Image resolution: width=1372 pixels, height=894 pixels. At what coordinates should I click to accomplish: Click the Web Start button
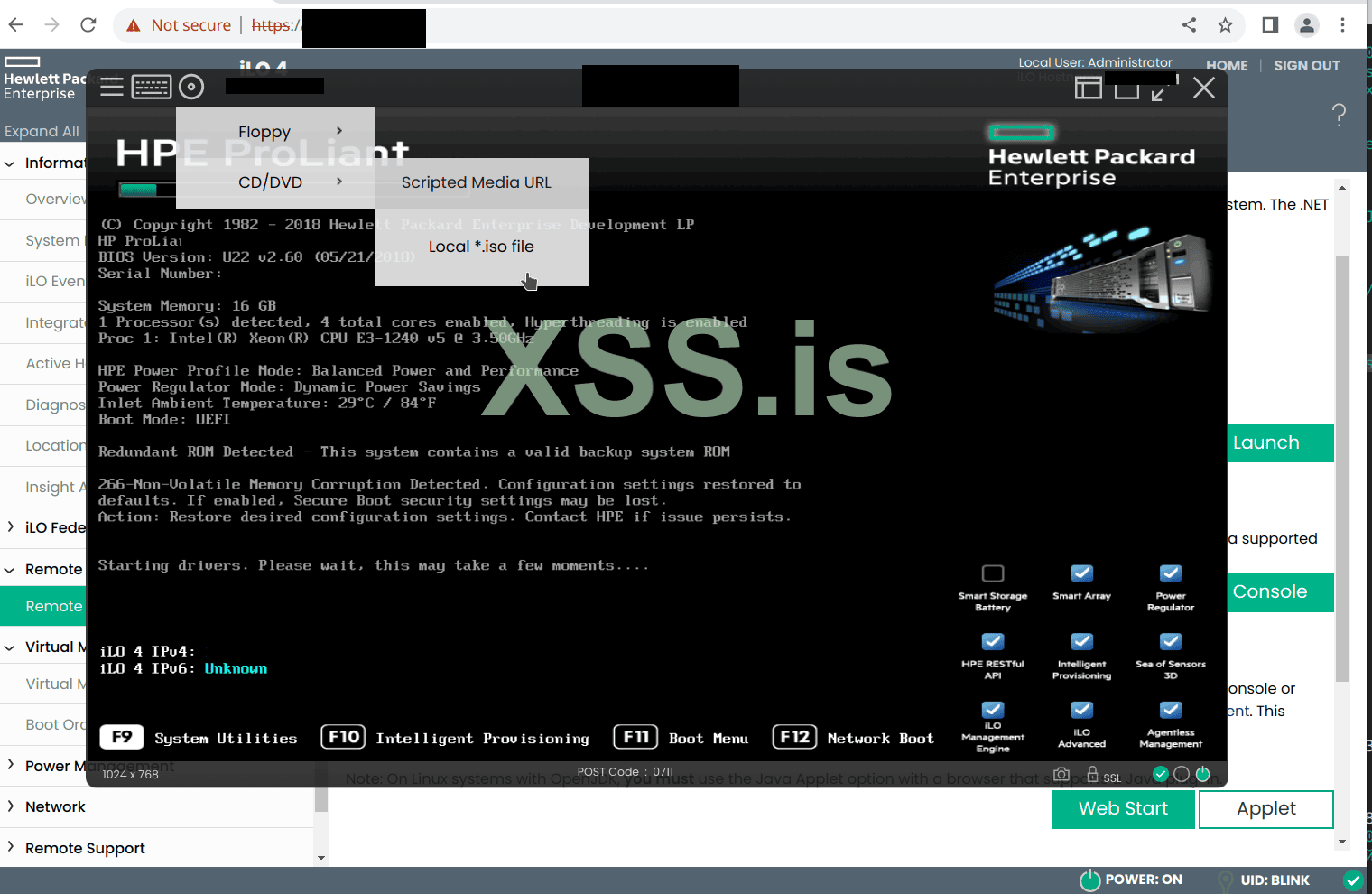click(1123, 808)
